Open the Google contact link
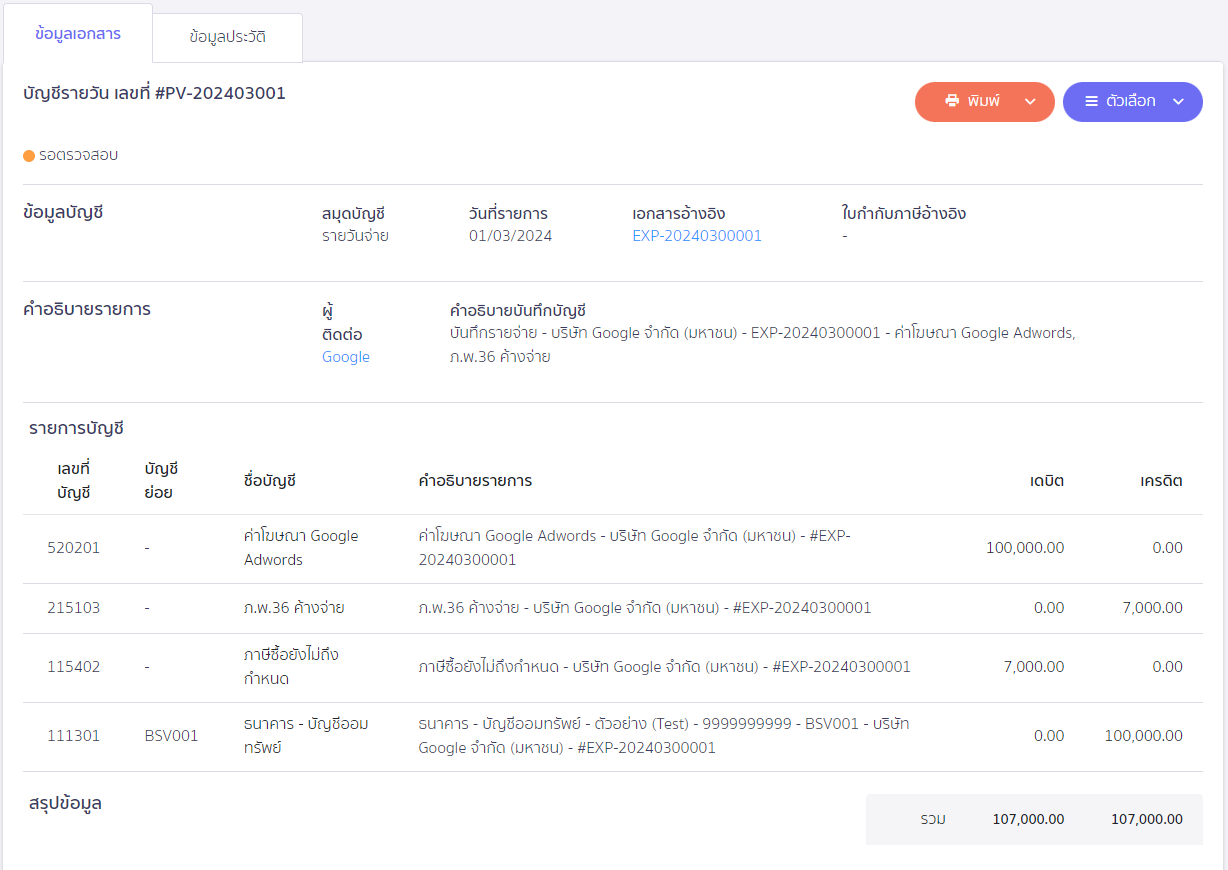The image size is (1228, 870). 346,357
